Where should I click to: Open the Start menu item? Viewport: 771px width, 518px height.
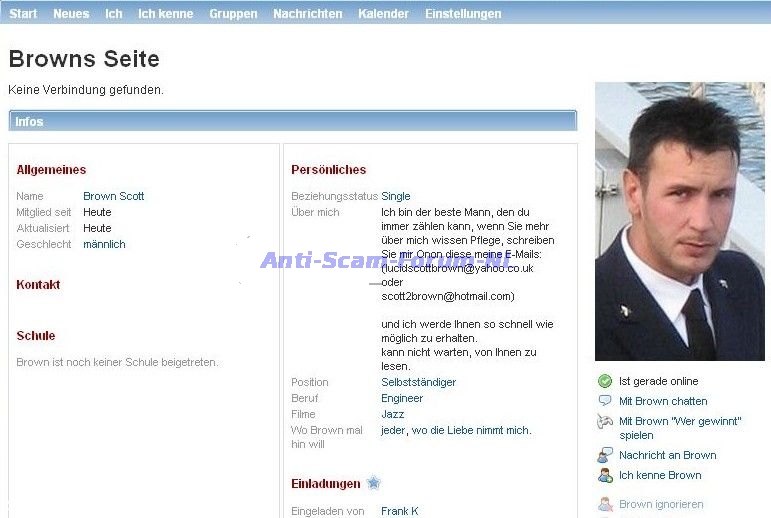coord(23,14)
